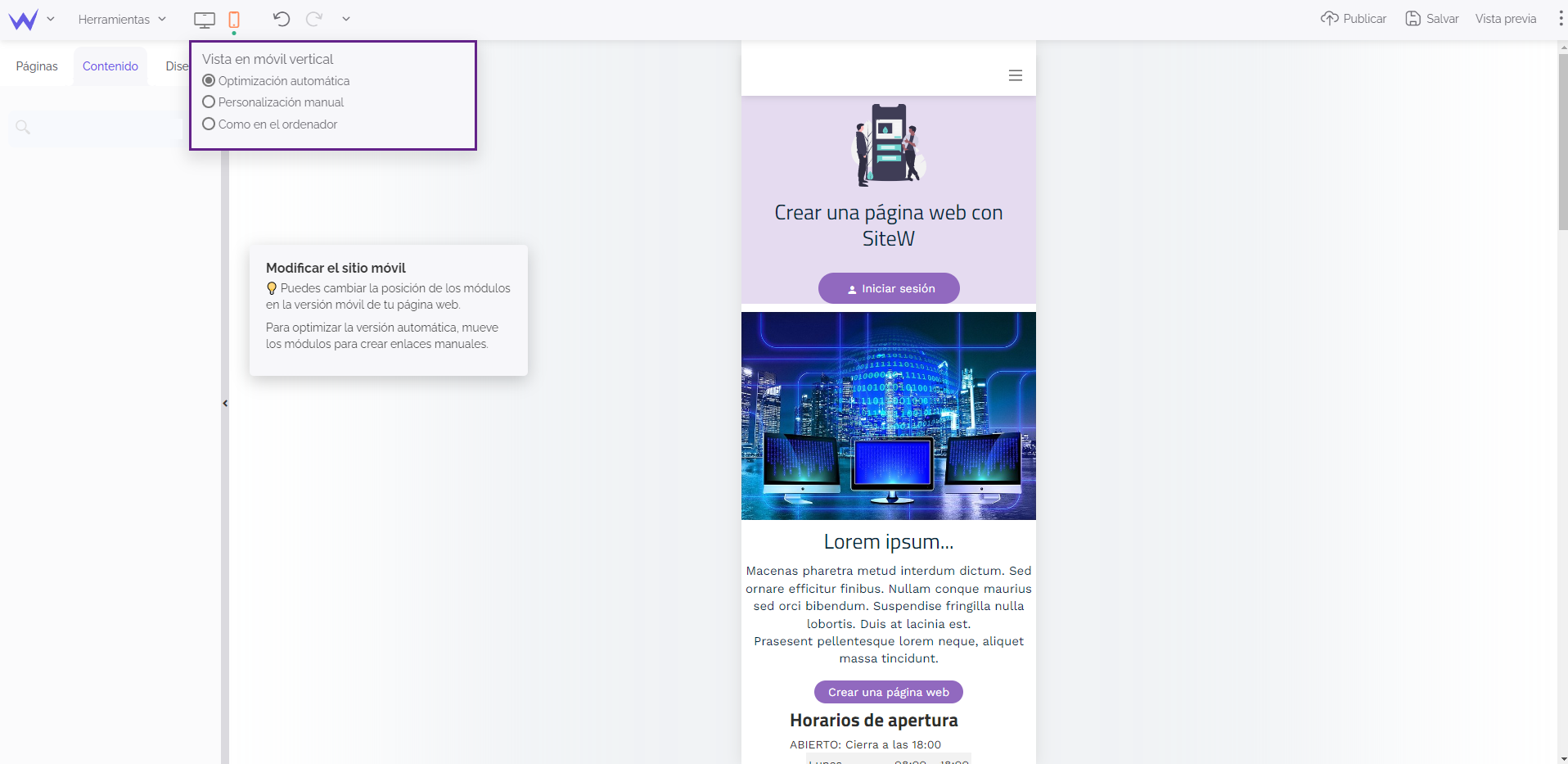The height and width of the screenshot is (764, 1568).
Task: Select the mobile view icon
Action: point(234,20)
